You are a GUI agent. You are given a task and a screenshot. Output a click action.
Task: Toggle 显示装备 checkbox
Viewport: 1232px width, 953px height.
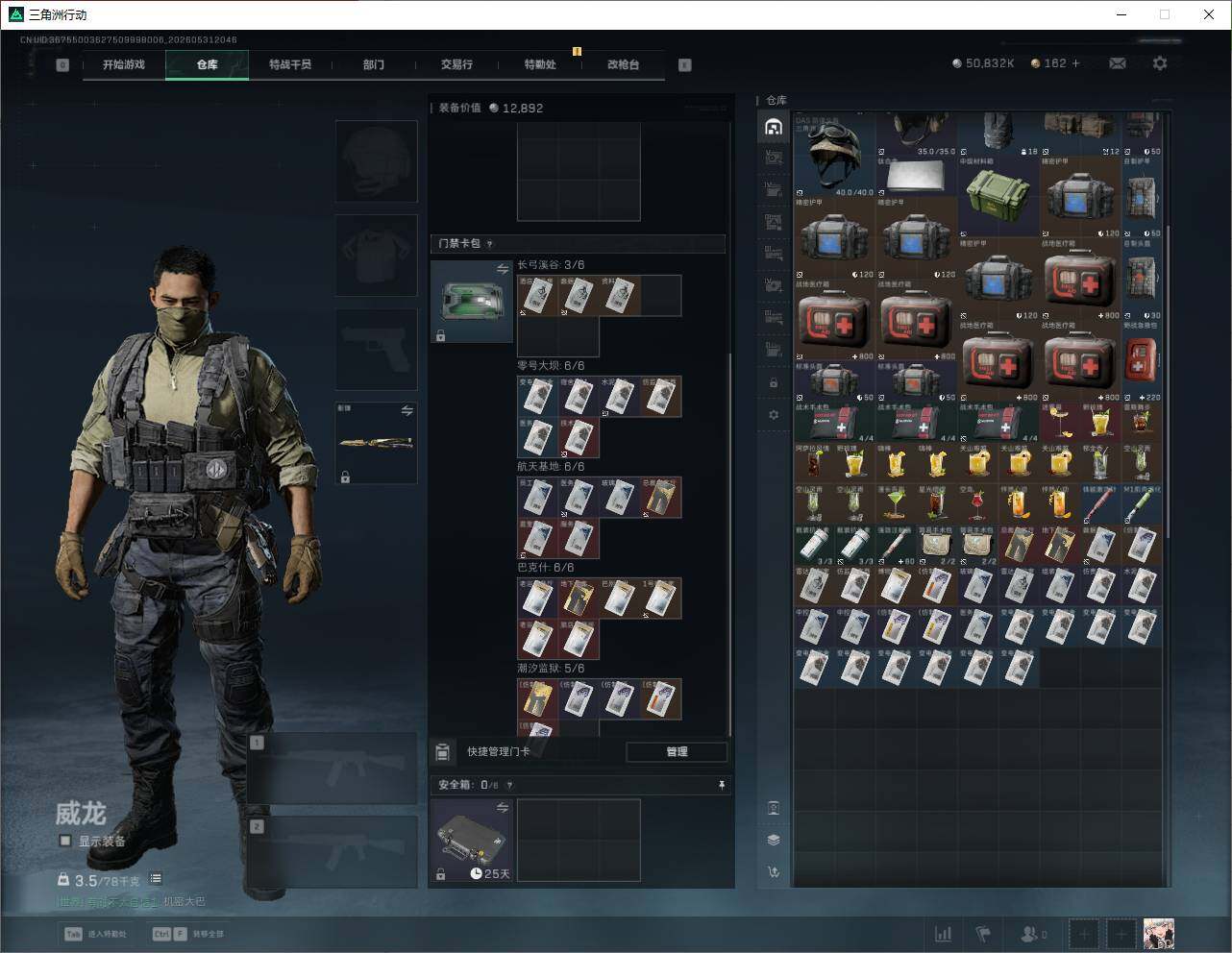point(65,841)
